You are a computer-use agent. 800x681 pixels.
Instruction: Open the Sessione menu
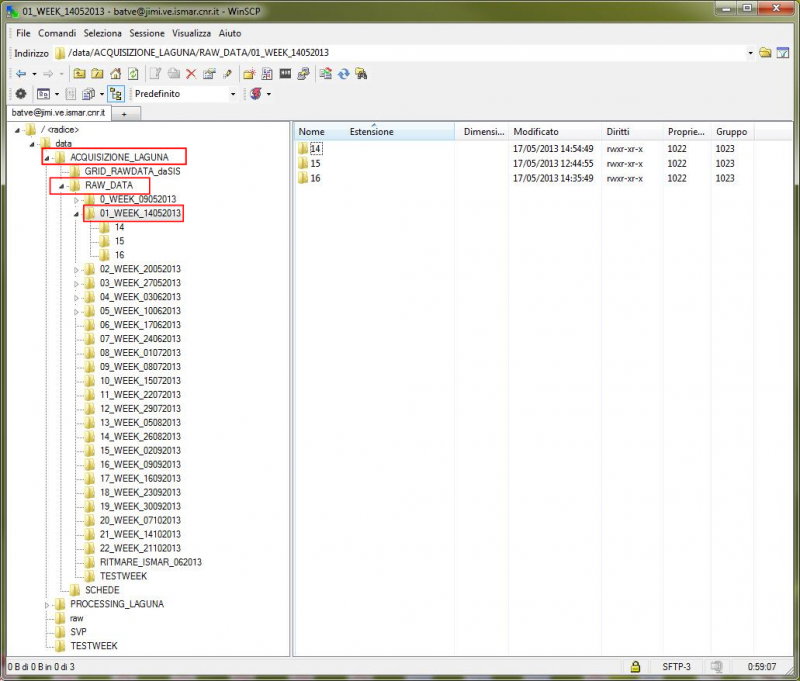point(147,33)
